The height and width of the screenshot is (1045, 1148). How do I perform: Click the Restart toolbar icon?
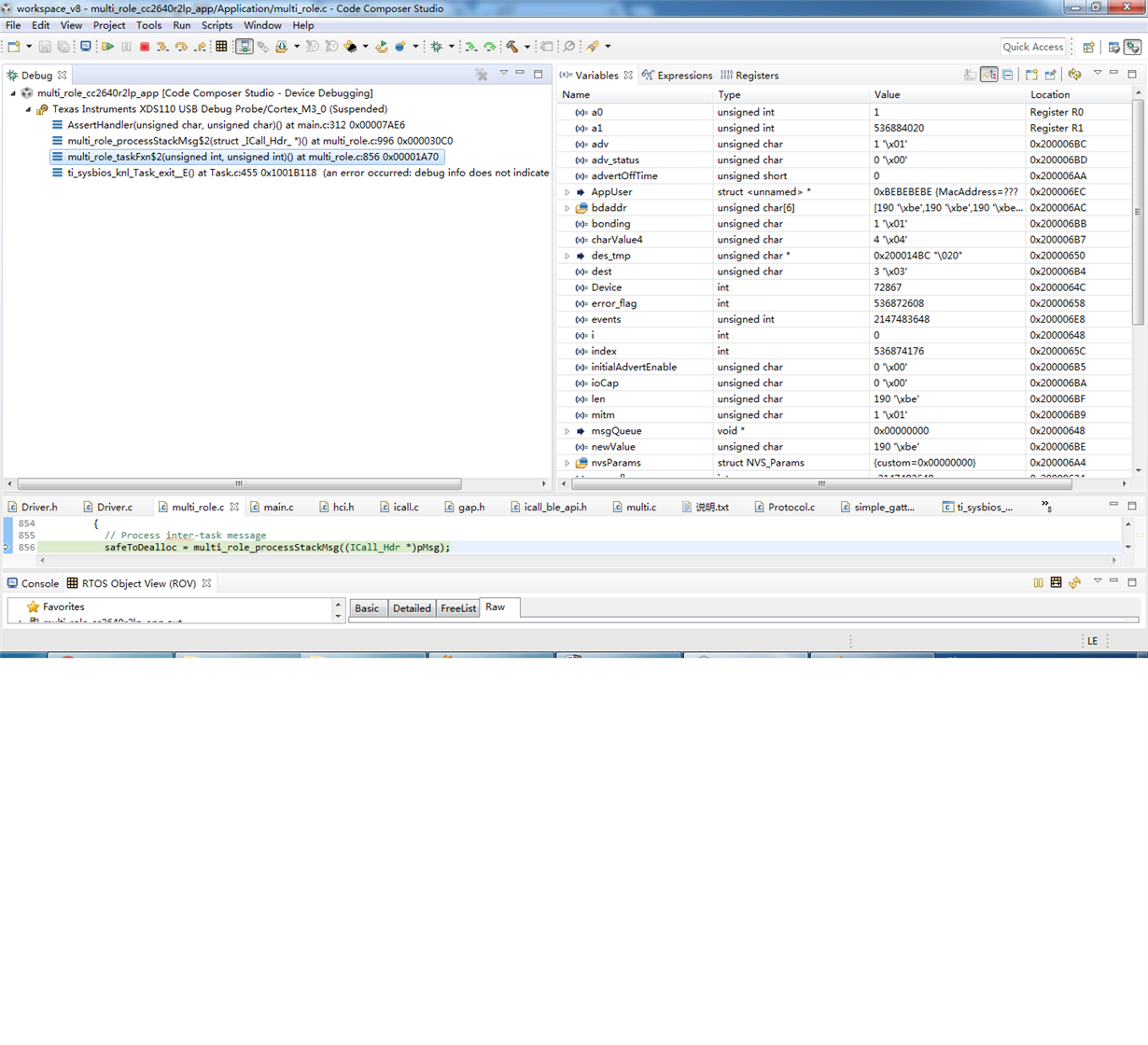[x=382, y=46]
